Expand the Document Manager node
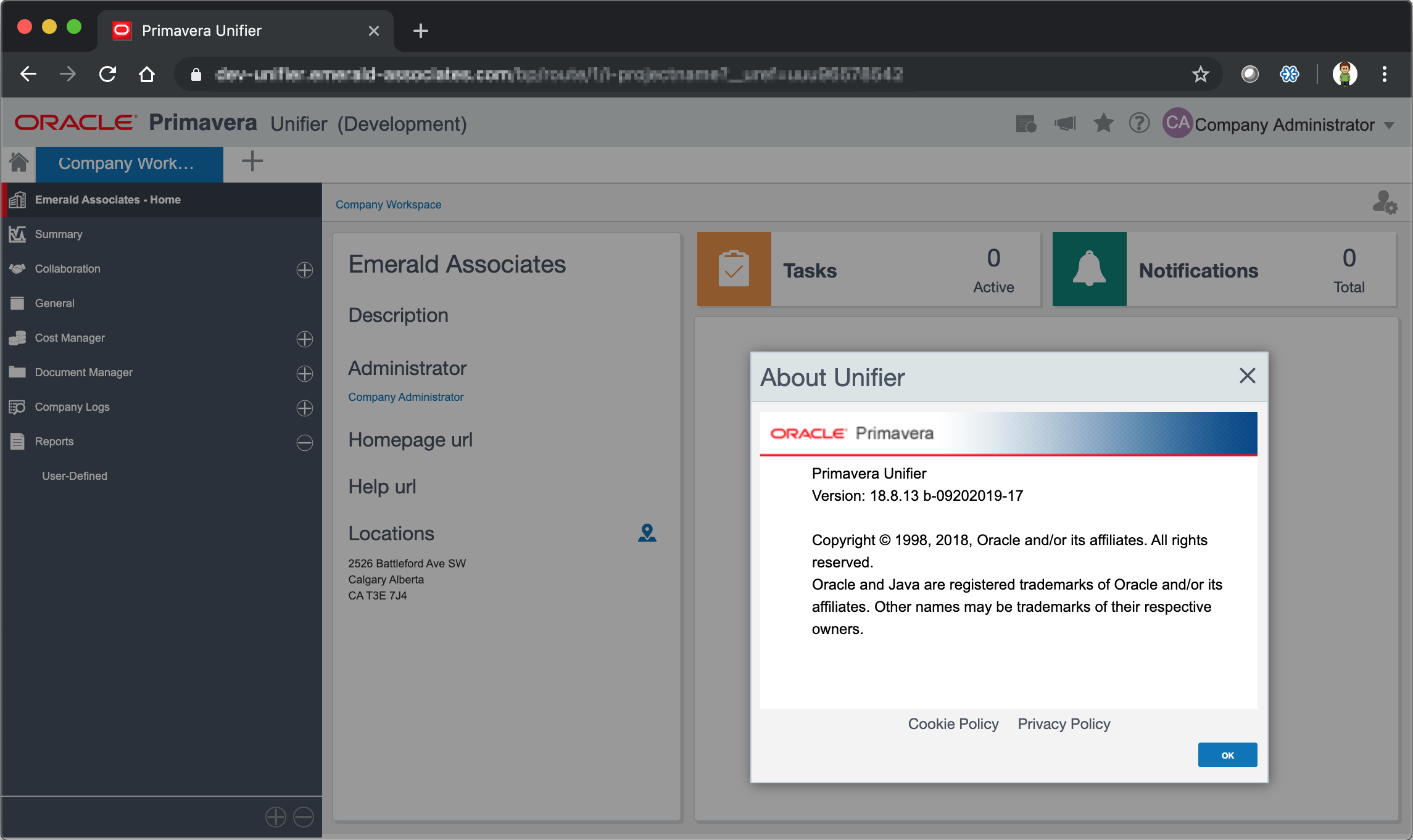 click(305, 374)
